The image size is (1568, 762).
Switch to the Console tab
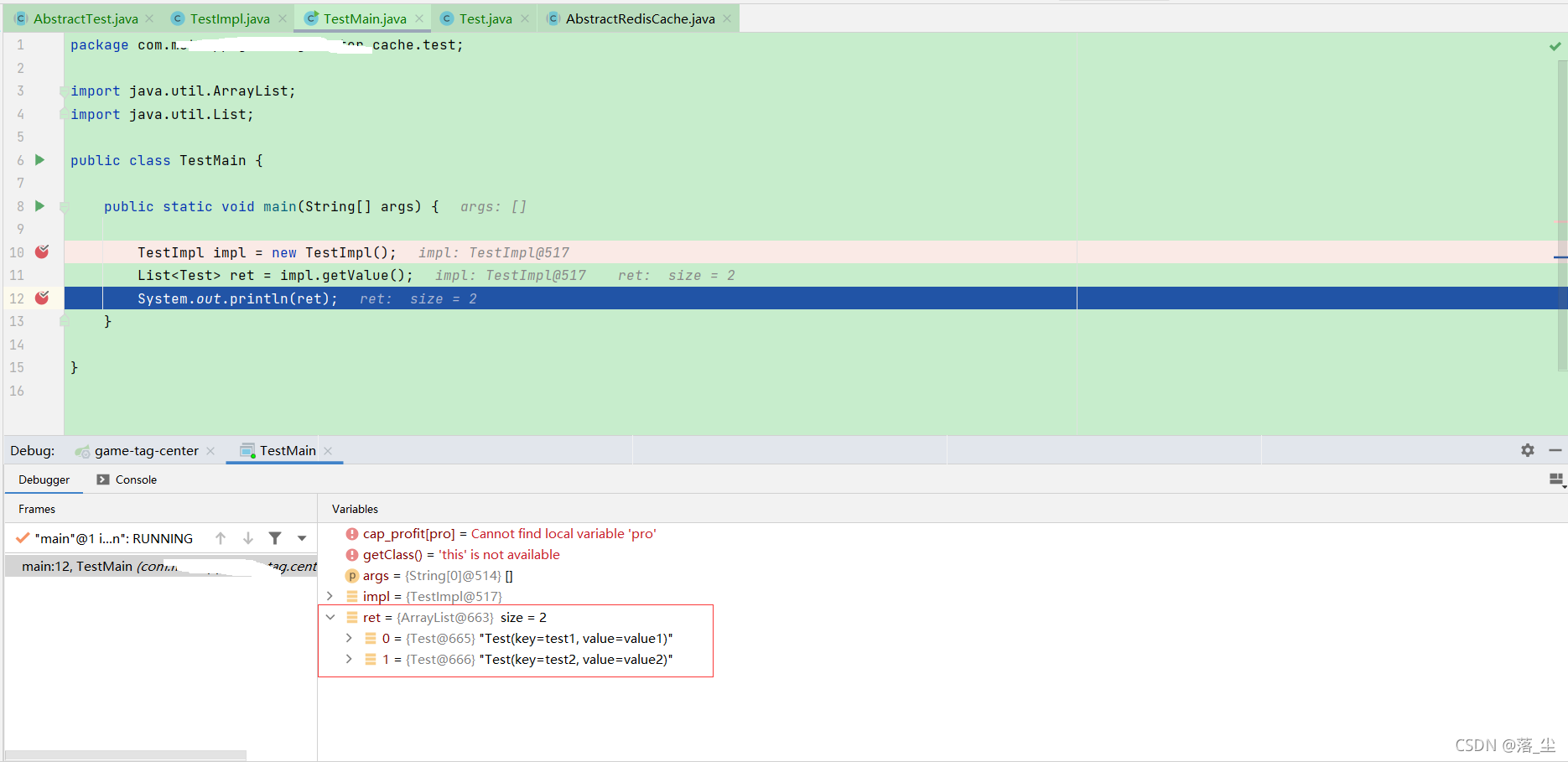[127, 479]
